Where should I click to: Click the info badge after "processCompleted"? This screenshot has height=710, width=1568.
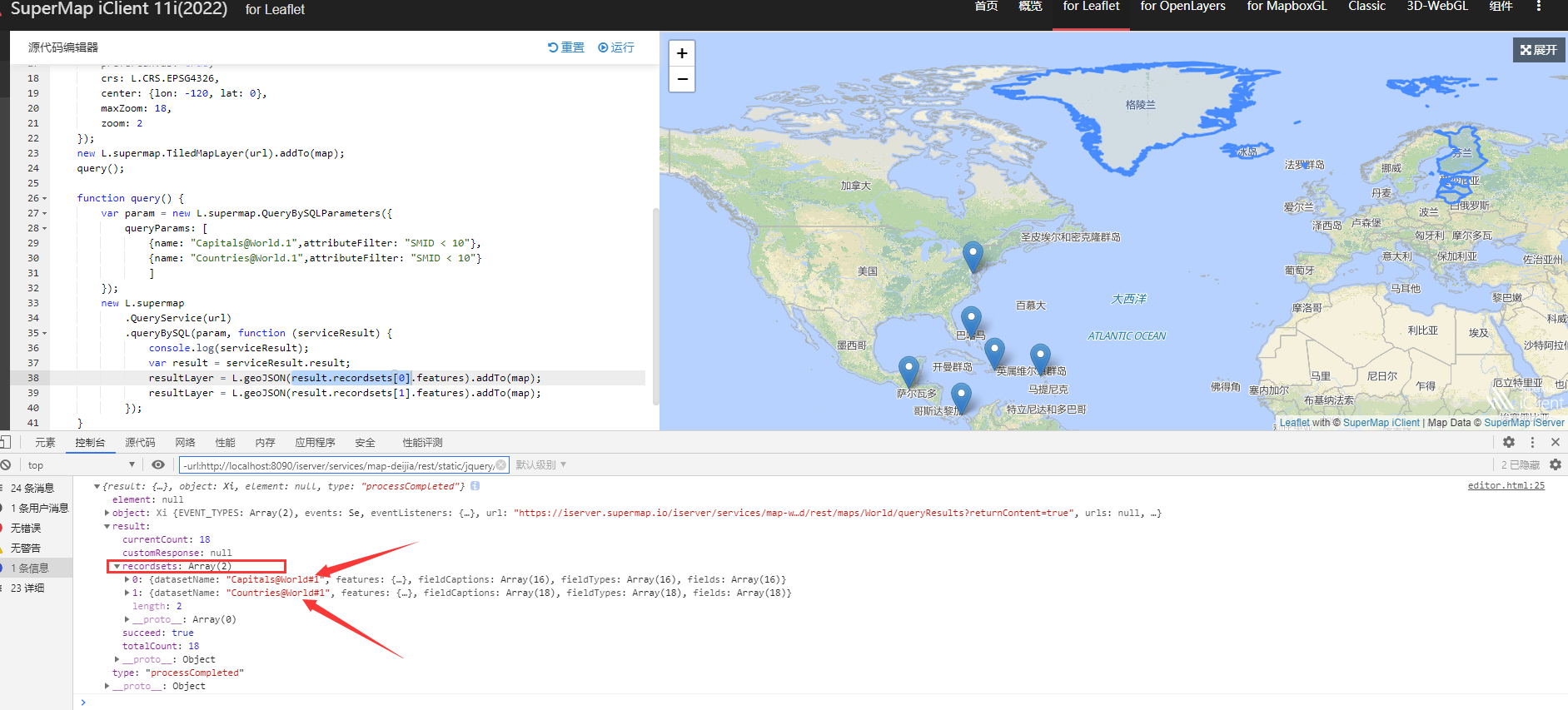coord(475,486)
